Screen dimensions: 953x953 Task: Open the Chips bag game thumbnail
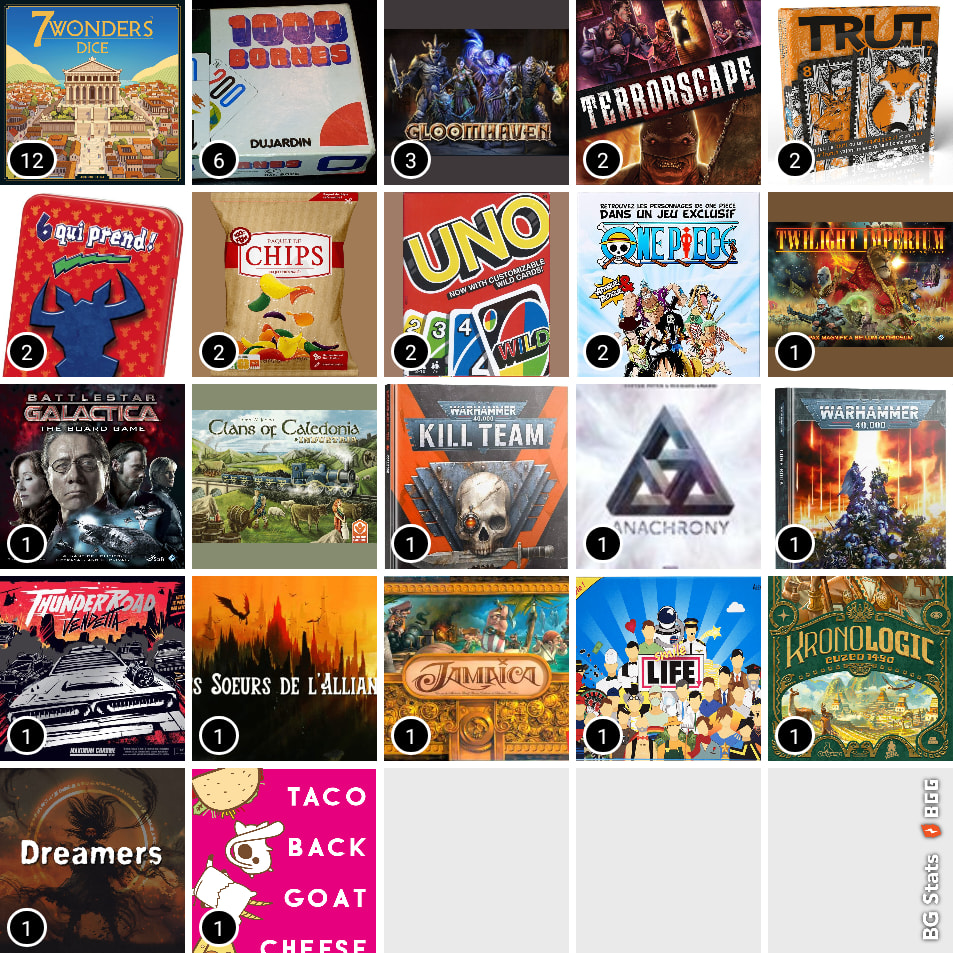284,284
